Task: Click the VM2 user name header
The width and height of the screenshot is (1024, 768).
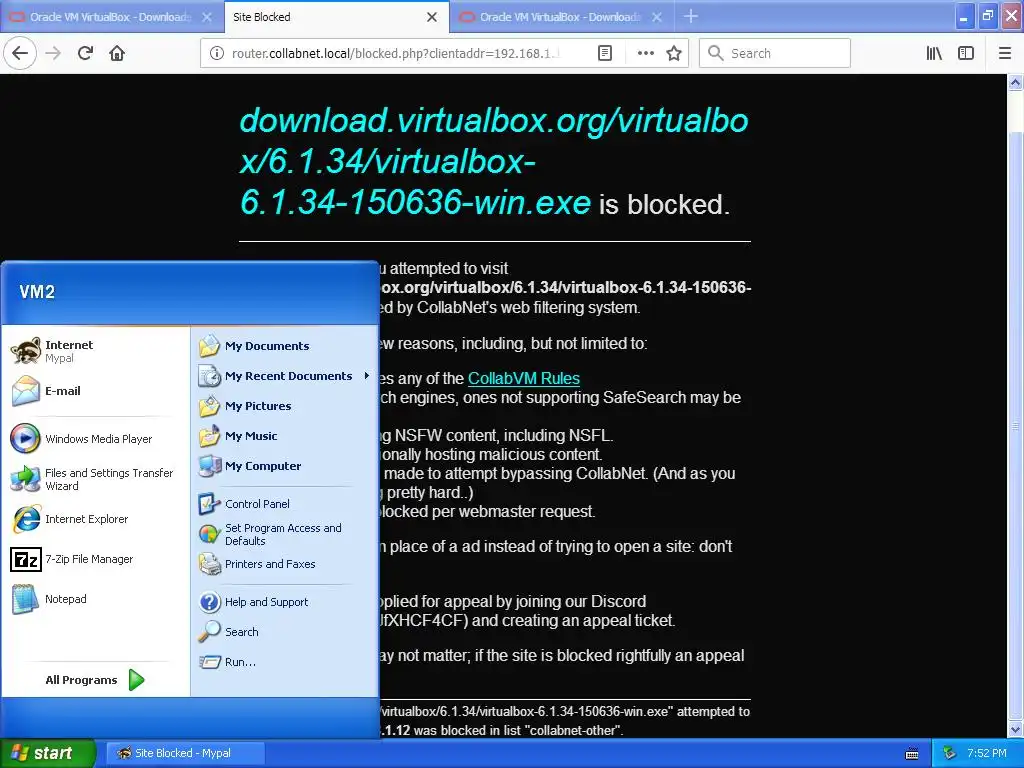Action: (37, 292)
